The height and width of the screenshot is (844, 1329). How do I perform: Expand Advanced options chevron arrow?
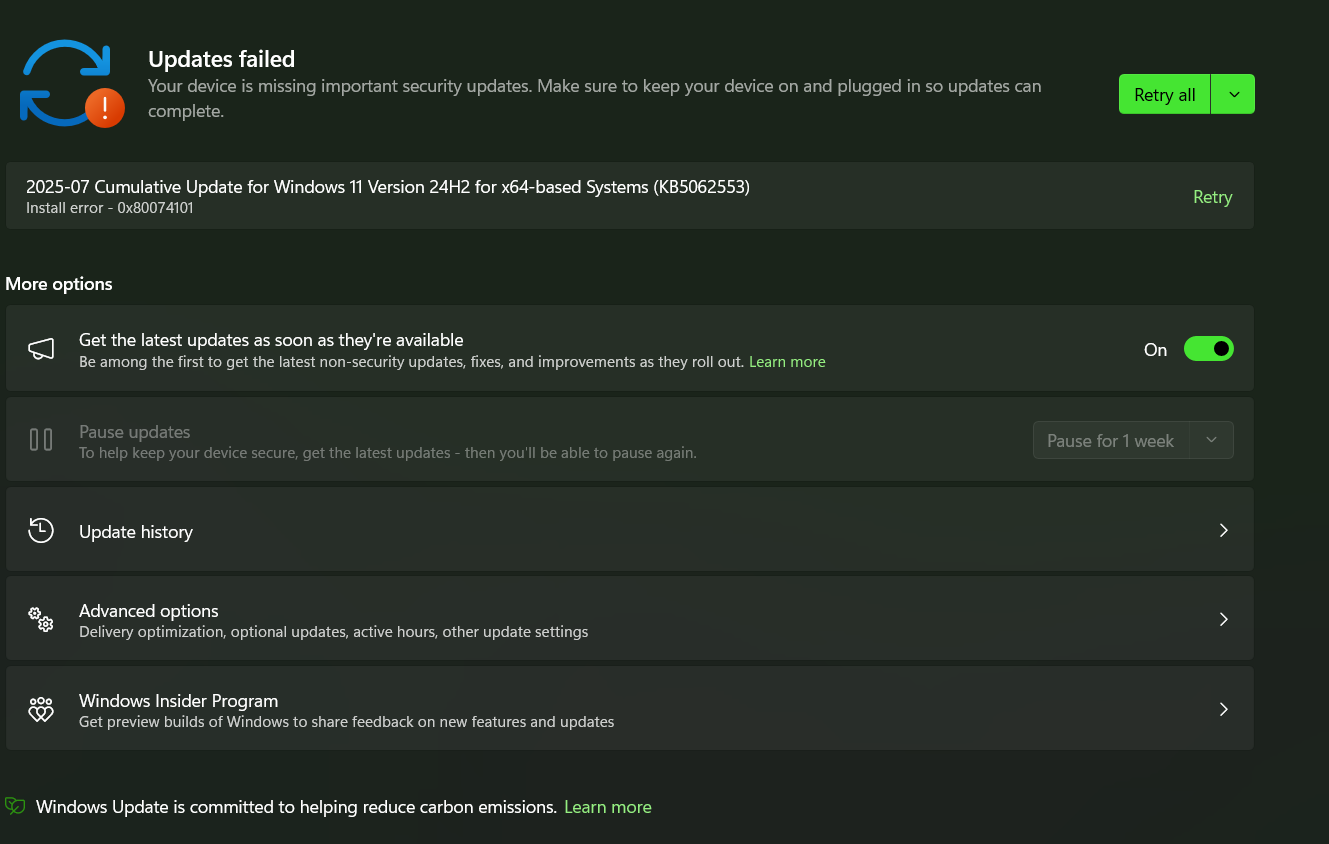point(1223,620)
